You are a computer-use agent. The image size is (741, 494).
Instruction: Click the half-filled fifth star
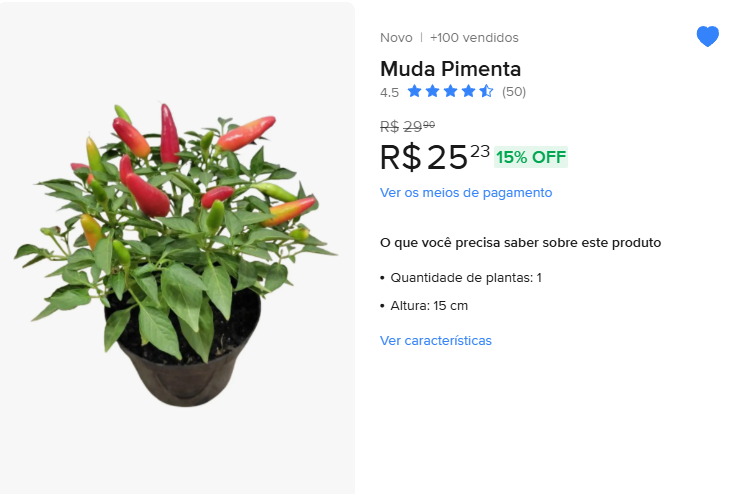[486, 91]
